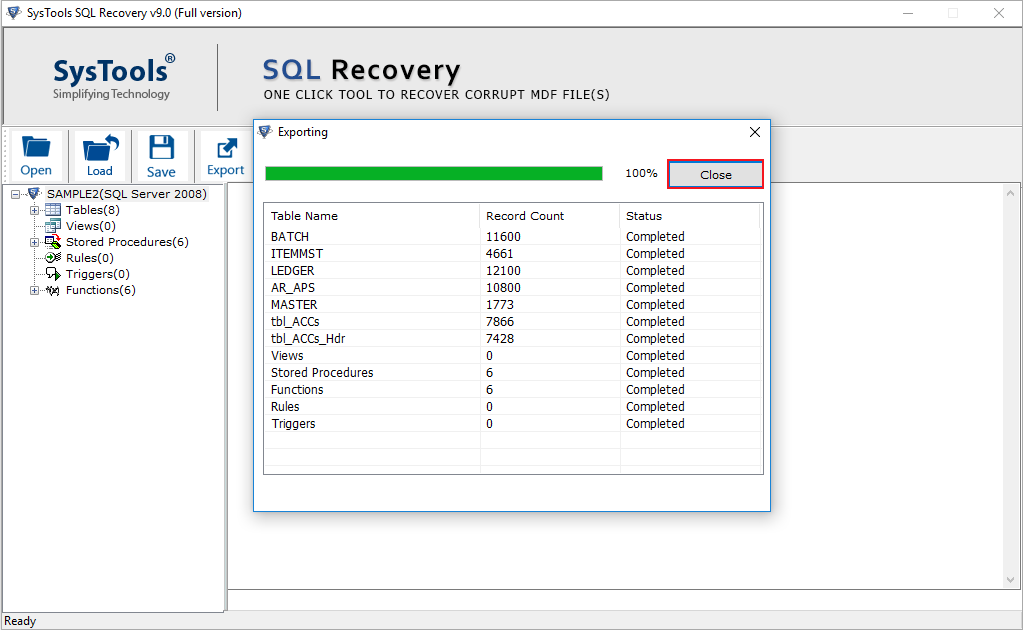Image resolution: width=1023 pixels, height=630 pixels.
Task: Select Stored Procedures row in export list
Action: coord(513,372)
